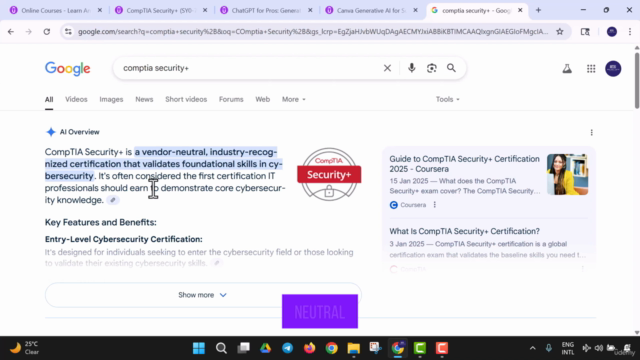Click Key Features and Benefits heading
The width and height of the screenshot is (640, 360).
(100, 222)
